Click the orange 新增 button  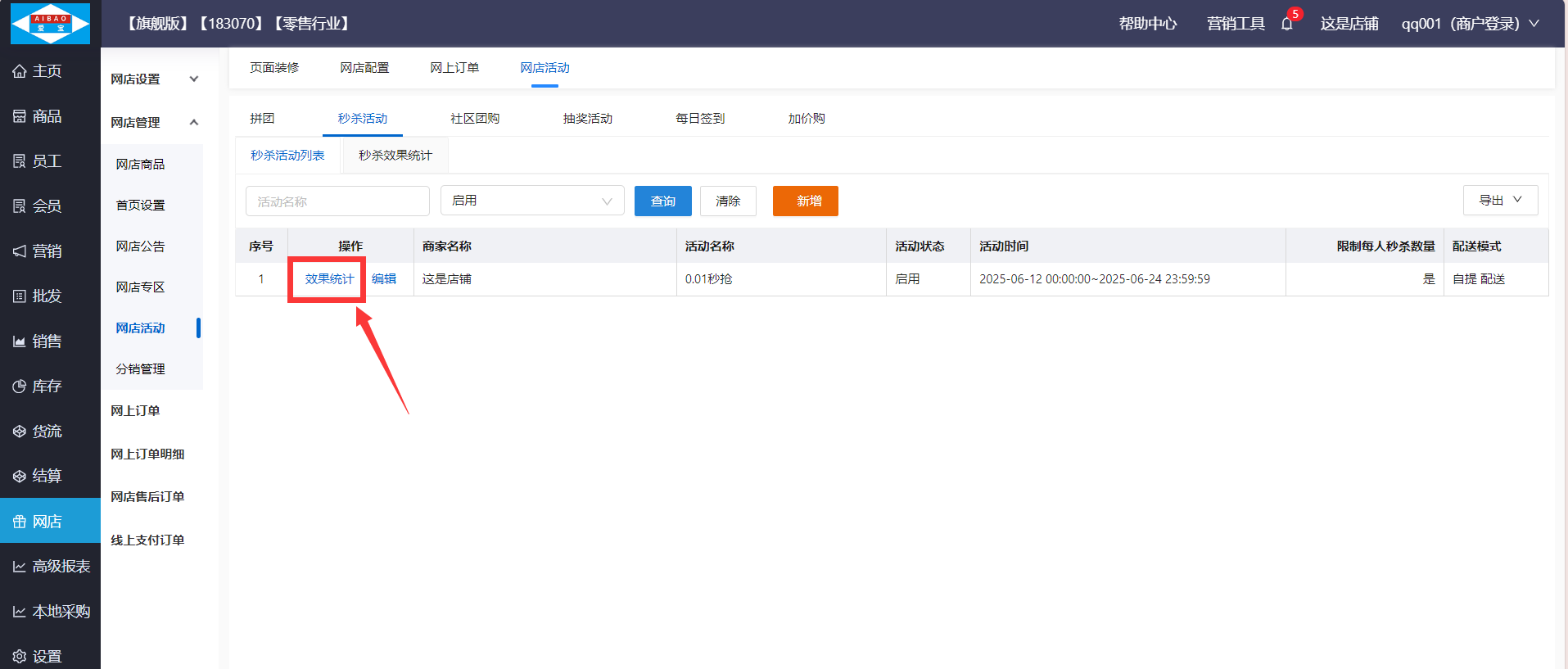tap(805, 201)
